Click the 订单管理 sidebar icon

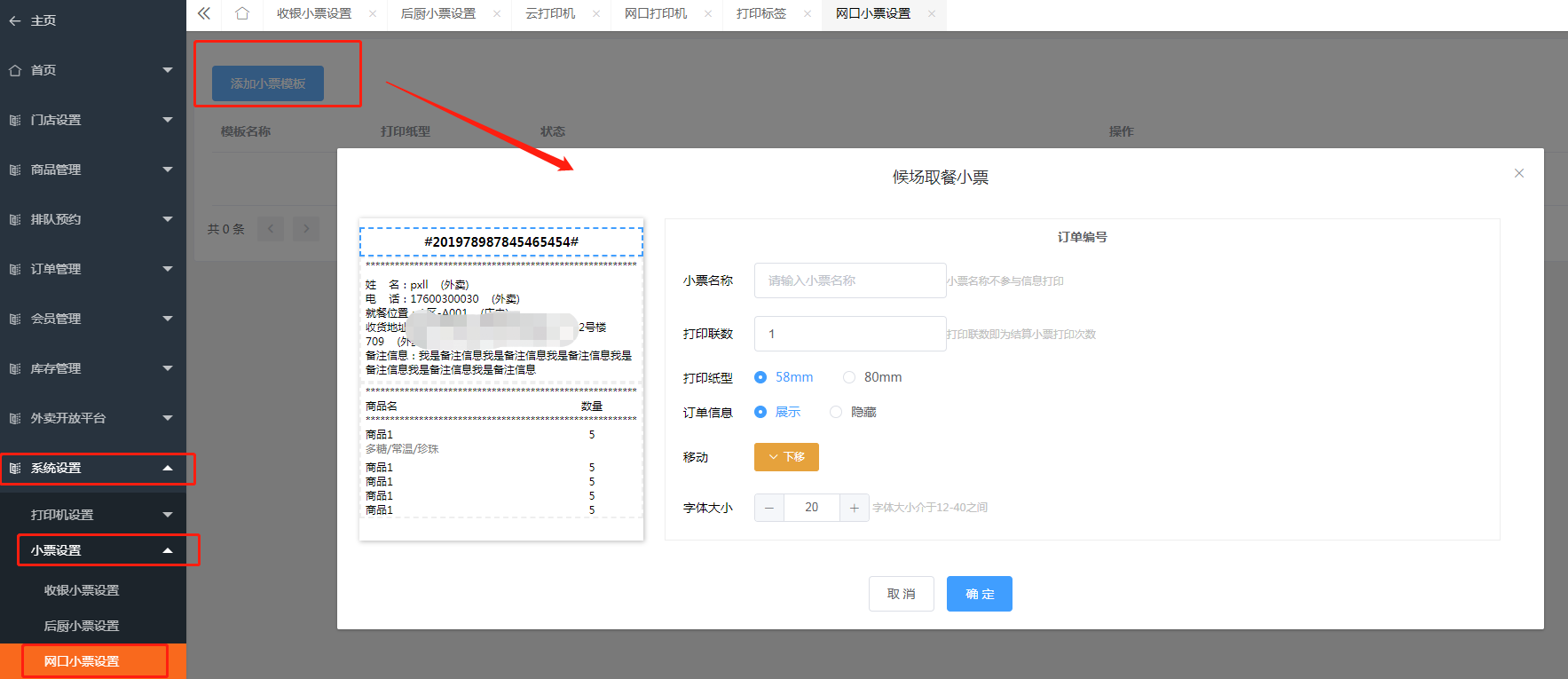tap(15, 269)
